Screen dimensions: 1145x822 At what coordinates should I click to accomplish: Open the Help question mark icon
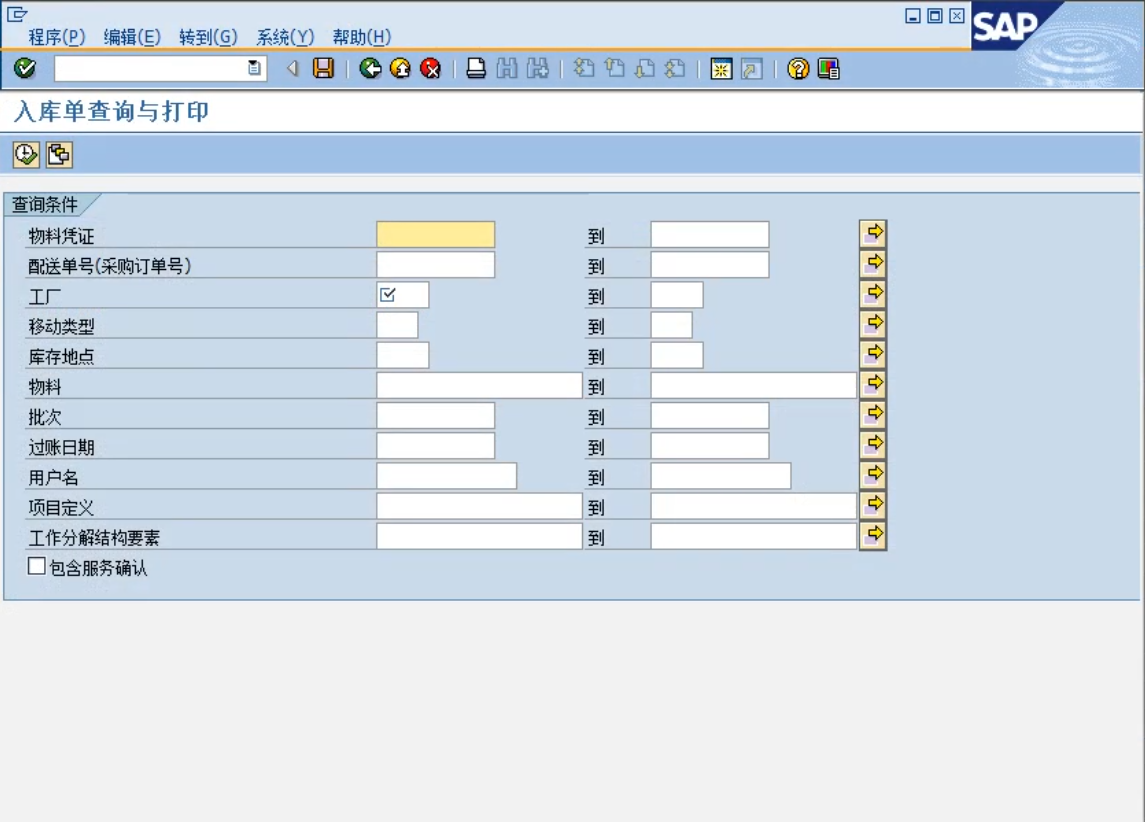coord(797,68)
